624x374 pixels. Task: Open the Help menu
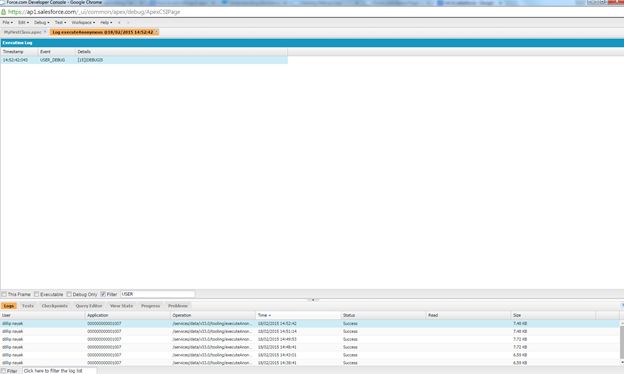[x=106, y=23]
